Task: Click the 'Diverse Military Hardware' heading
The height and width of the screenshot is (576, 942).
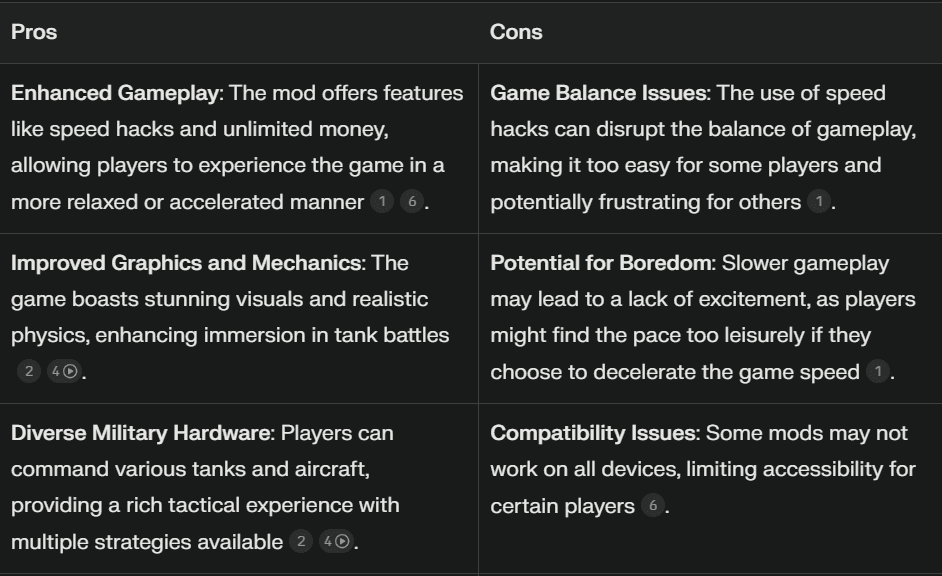Action: [140, 433]
